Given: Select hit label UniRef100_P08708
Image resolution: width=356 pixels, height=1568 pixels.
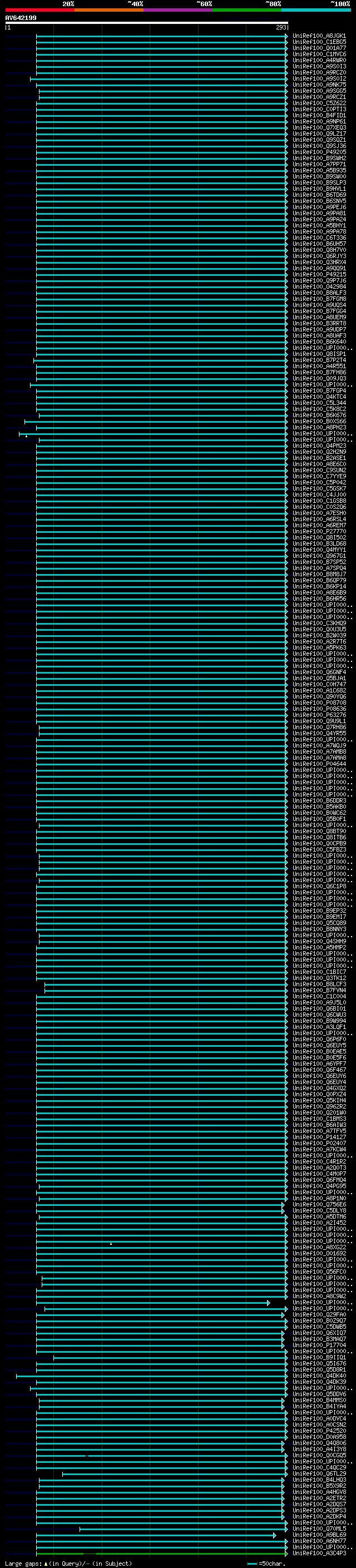Looking at the screenshot, I should 319,703.
